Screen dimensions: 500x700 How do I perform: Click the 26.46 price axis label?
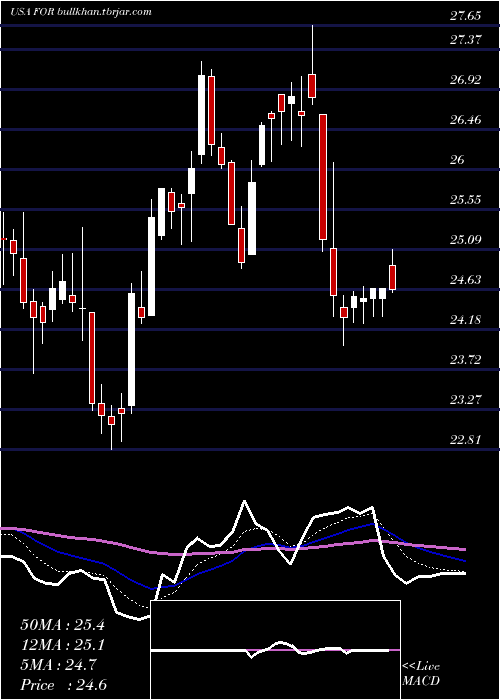[x=466, y=120]
